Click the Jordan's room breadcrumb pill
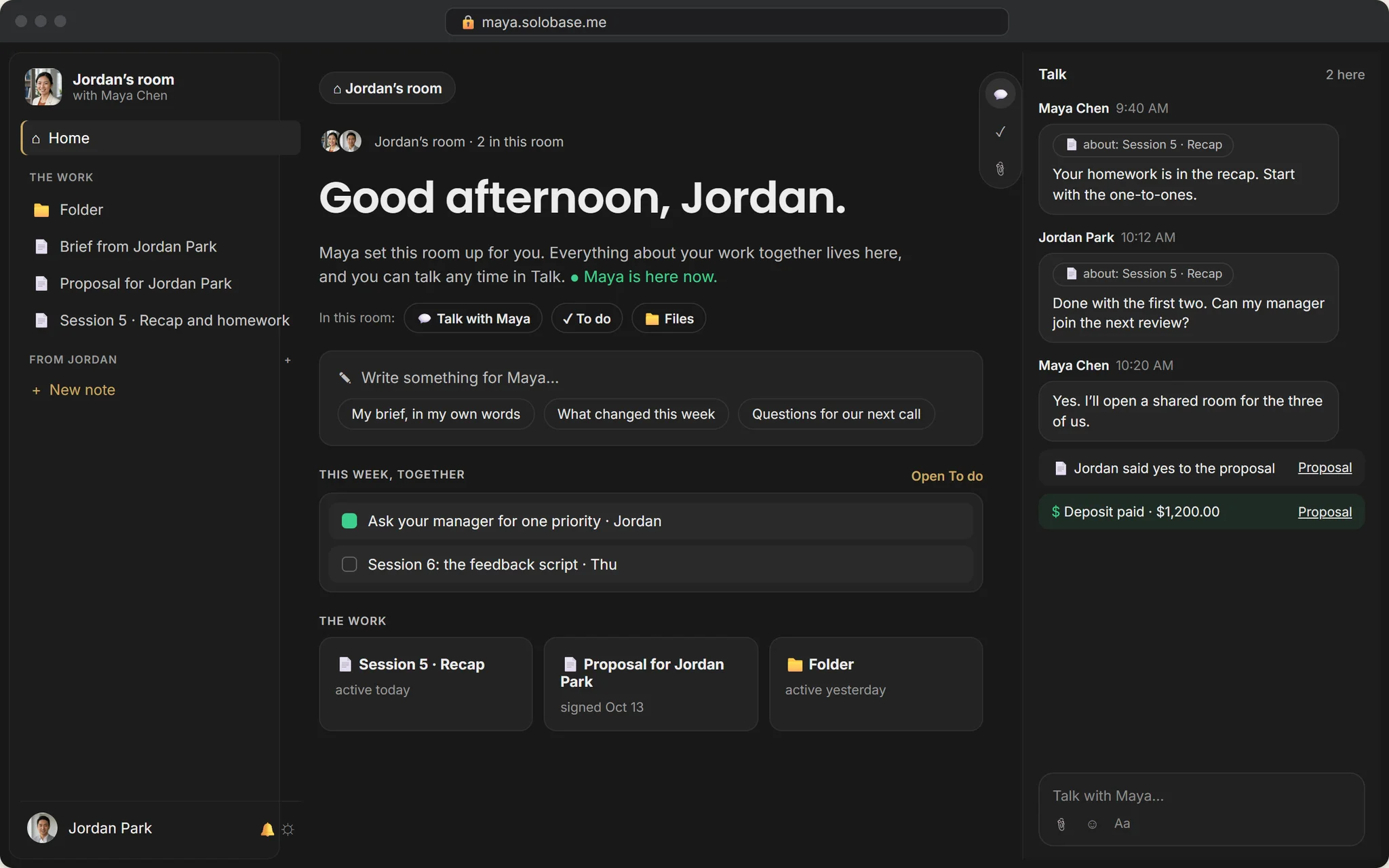 pos(387,88)
